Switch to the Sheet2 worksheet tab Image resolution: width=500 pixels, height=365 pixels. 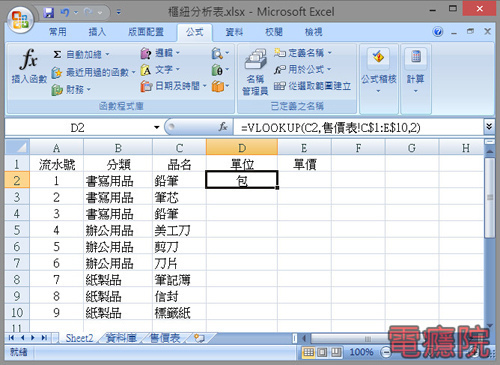(x=79, y=338)
